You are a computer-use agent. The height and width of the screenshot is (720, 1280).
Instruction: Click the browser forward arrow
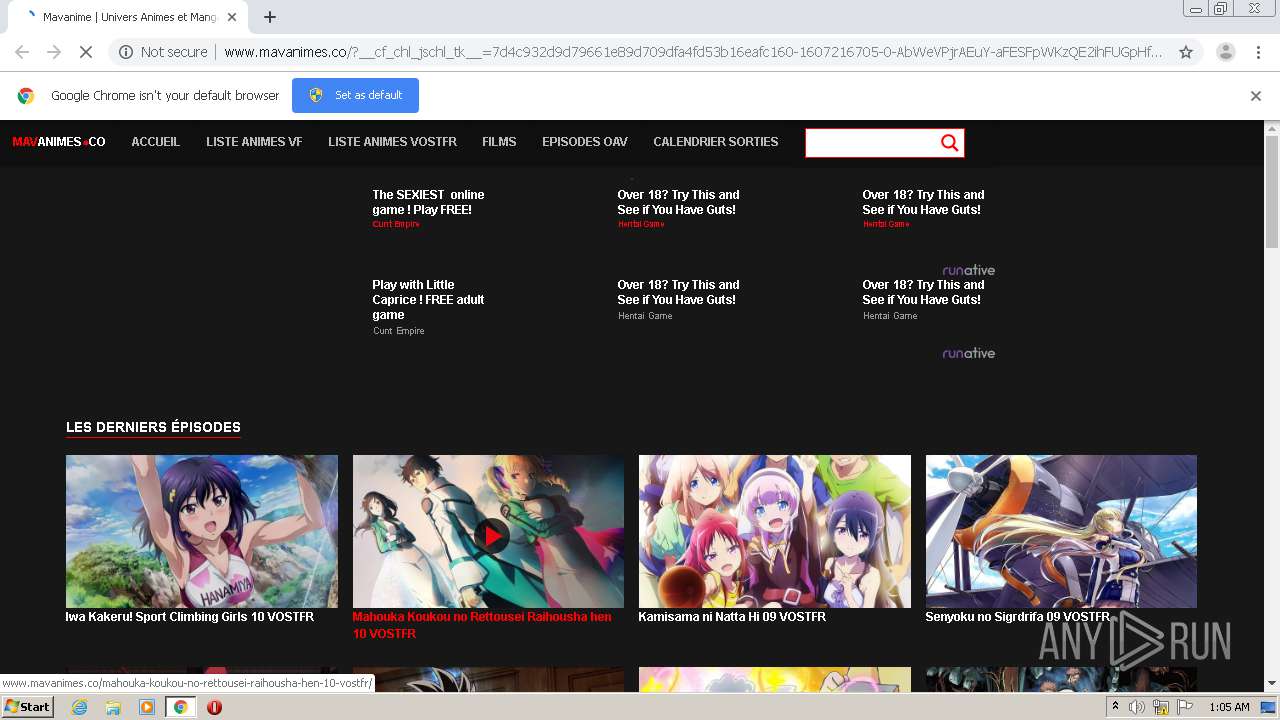point(54,52)
